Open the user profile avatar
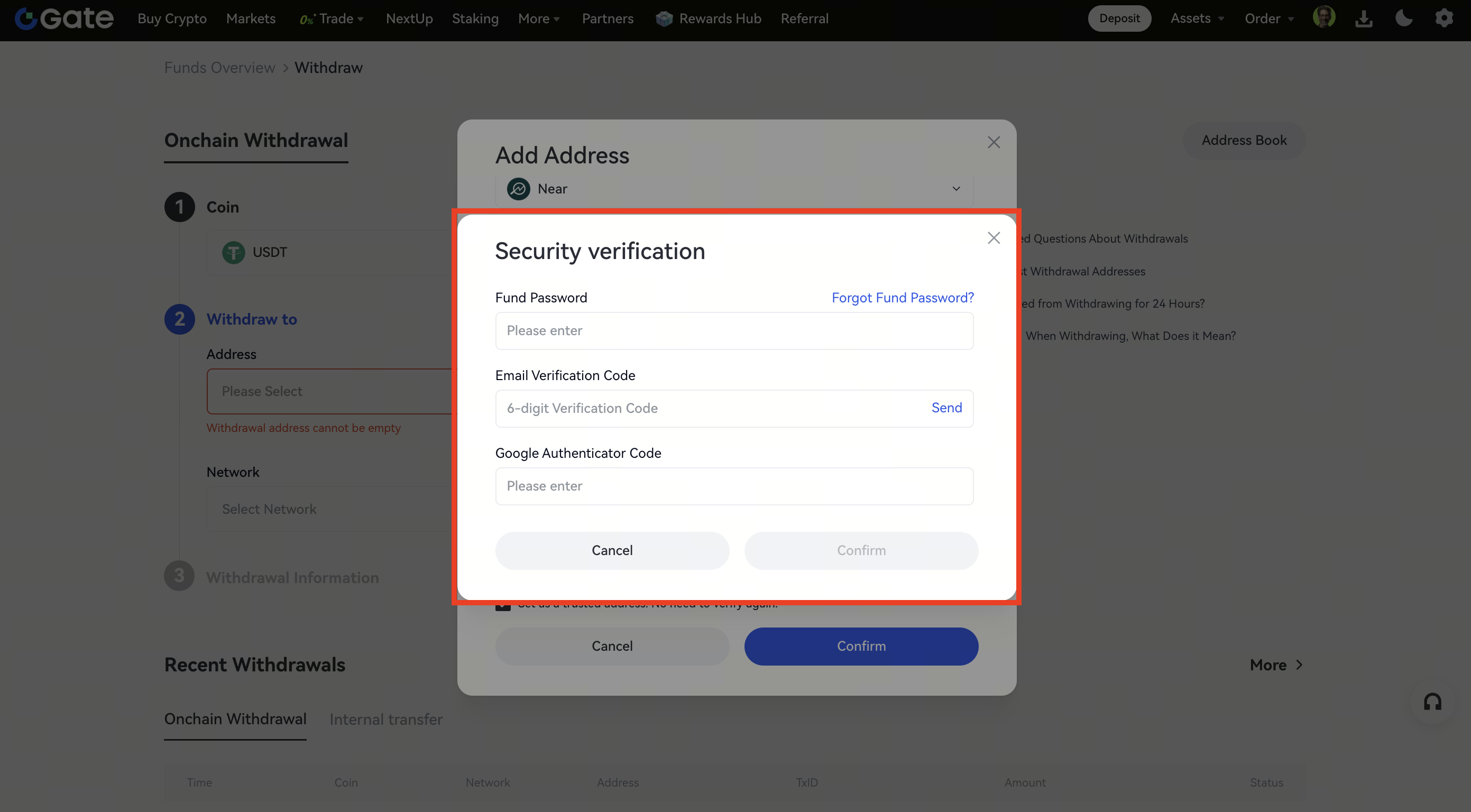Screen dimensions: 1471x812 (1323, 17)
